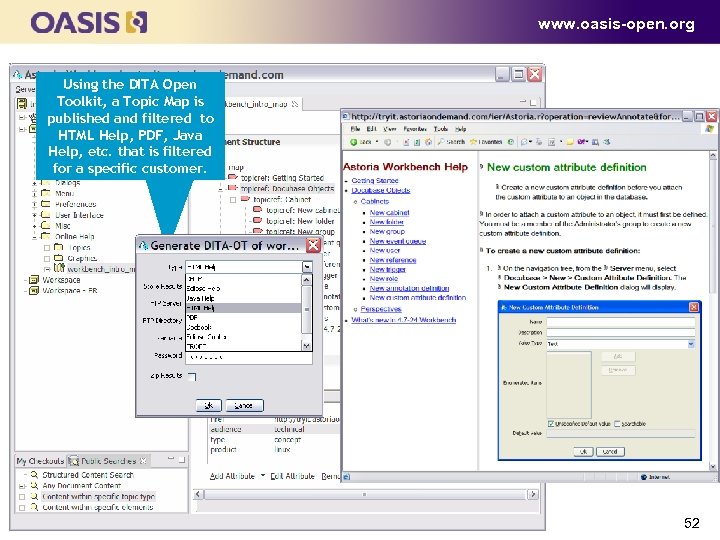Click the Print icon in the browser toolbar

pos(539,142)
